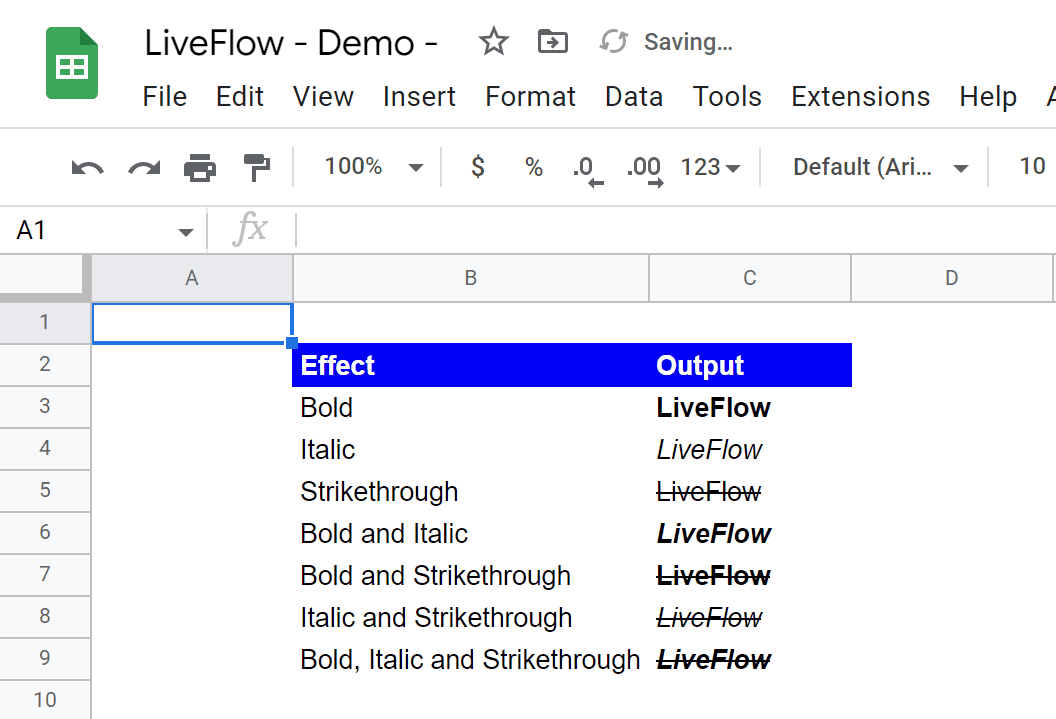
Task: Click the Undo icon
Action: point(86,167)
